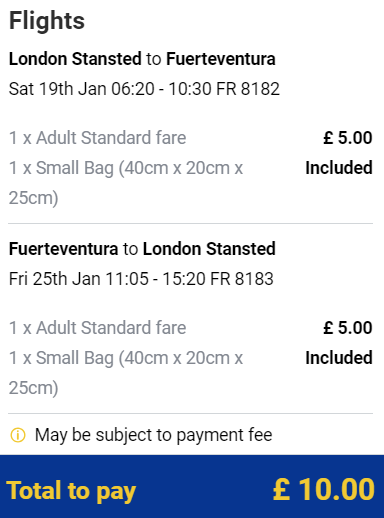
Task: Select the Flights heading
Action: point(47,21)
